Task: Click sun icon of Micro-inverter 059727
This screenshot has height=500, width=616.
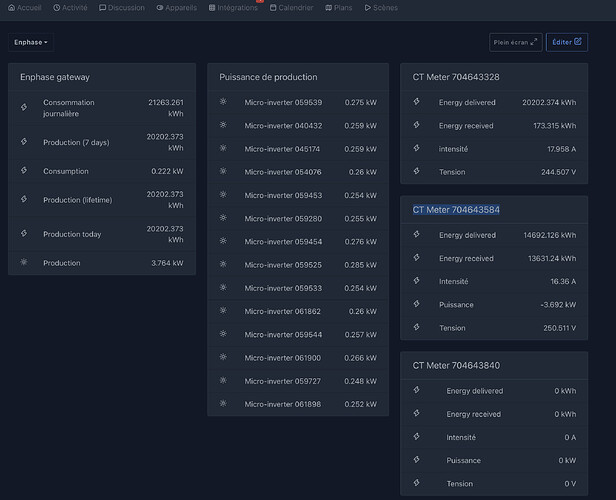Action: coord(223,380)
